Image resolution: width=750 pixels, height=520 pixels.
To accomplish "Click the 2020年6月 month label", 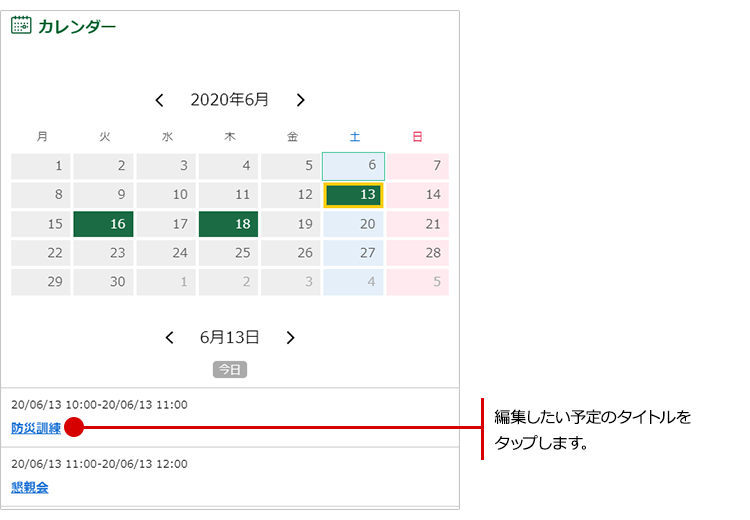I will [229, 100].
